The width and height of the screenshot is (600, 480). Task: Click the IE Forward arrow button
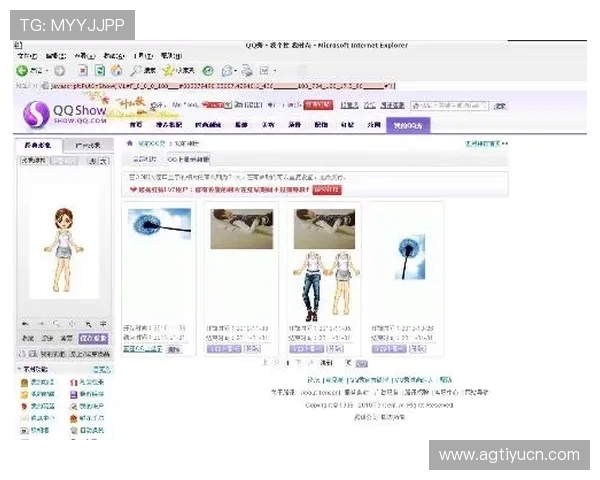(59, 71)
